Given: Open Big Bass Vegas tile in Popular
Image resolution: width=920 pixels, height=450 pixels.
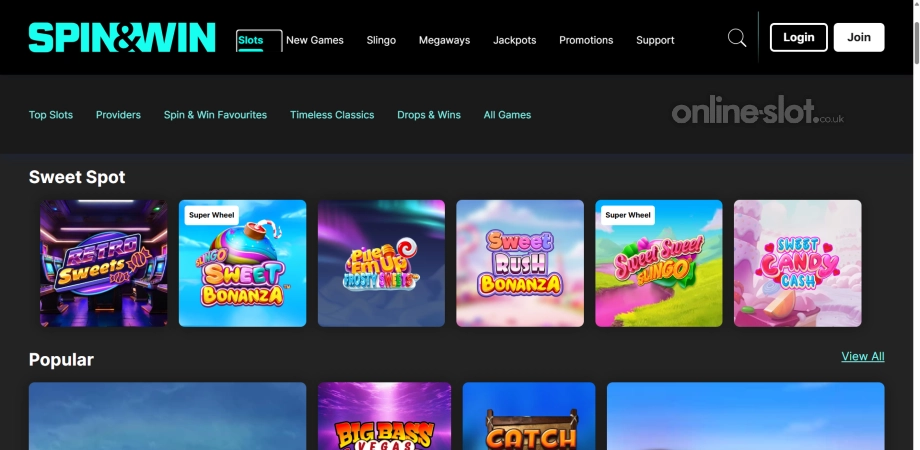Looking at the screenshot, I should click(x=384, y=416).
